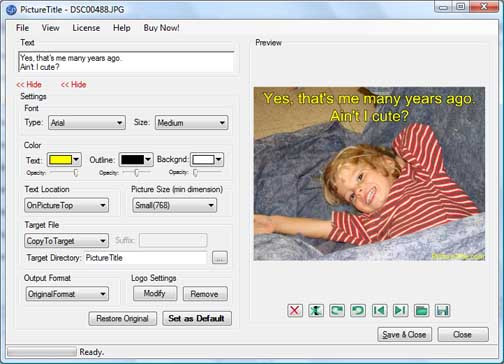
Task: Click the Buy Now! menu item
Action: click(x=161, y=28)
